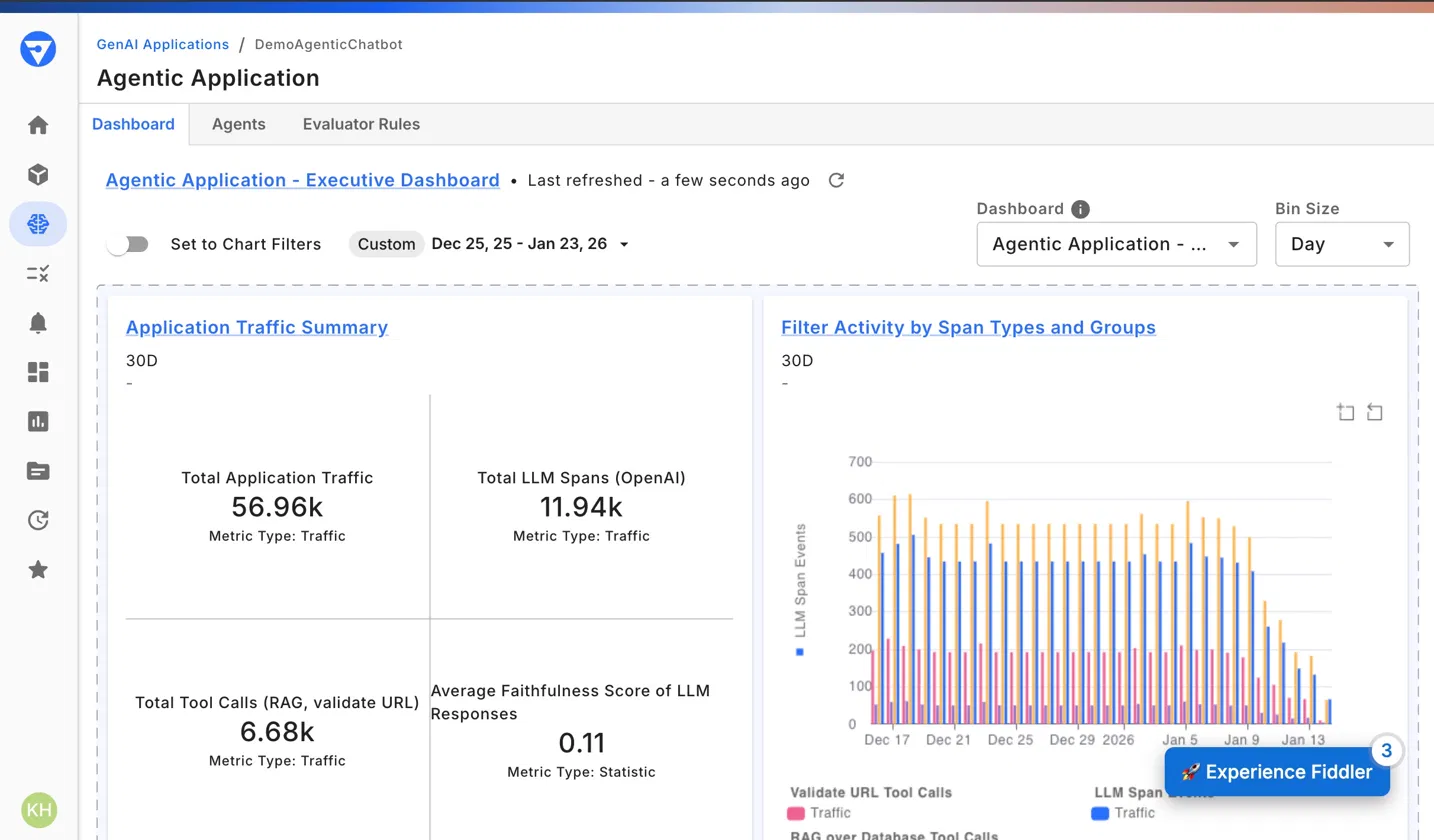1434x840 pixels.
Task: Open the cube-shaped Models icon
Action: pos(38,175)
